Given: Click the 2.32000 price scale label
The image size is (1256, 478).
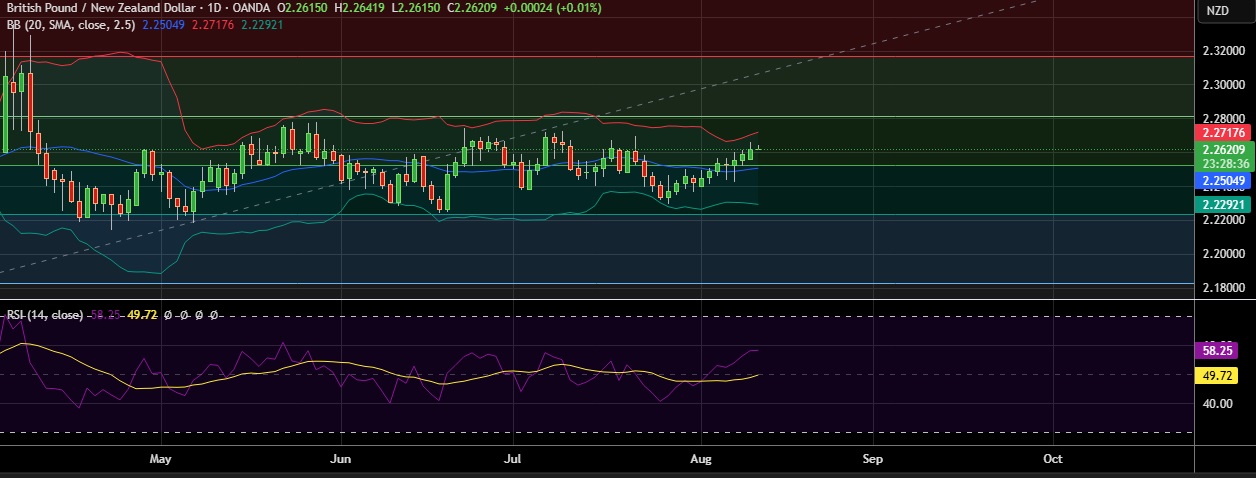Looking at the screenshot, I should click(x=1224, y=50).
